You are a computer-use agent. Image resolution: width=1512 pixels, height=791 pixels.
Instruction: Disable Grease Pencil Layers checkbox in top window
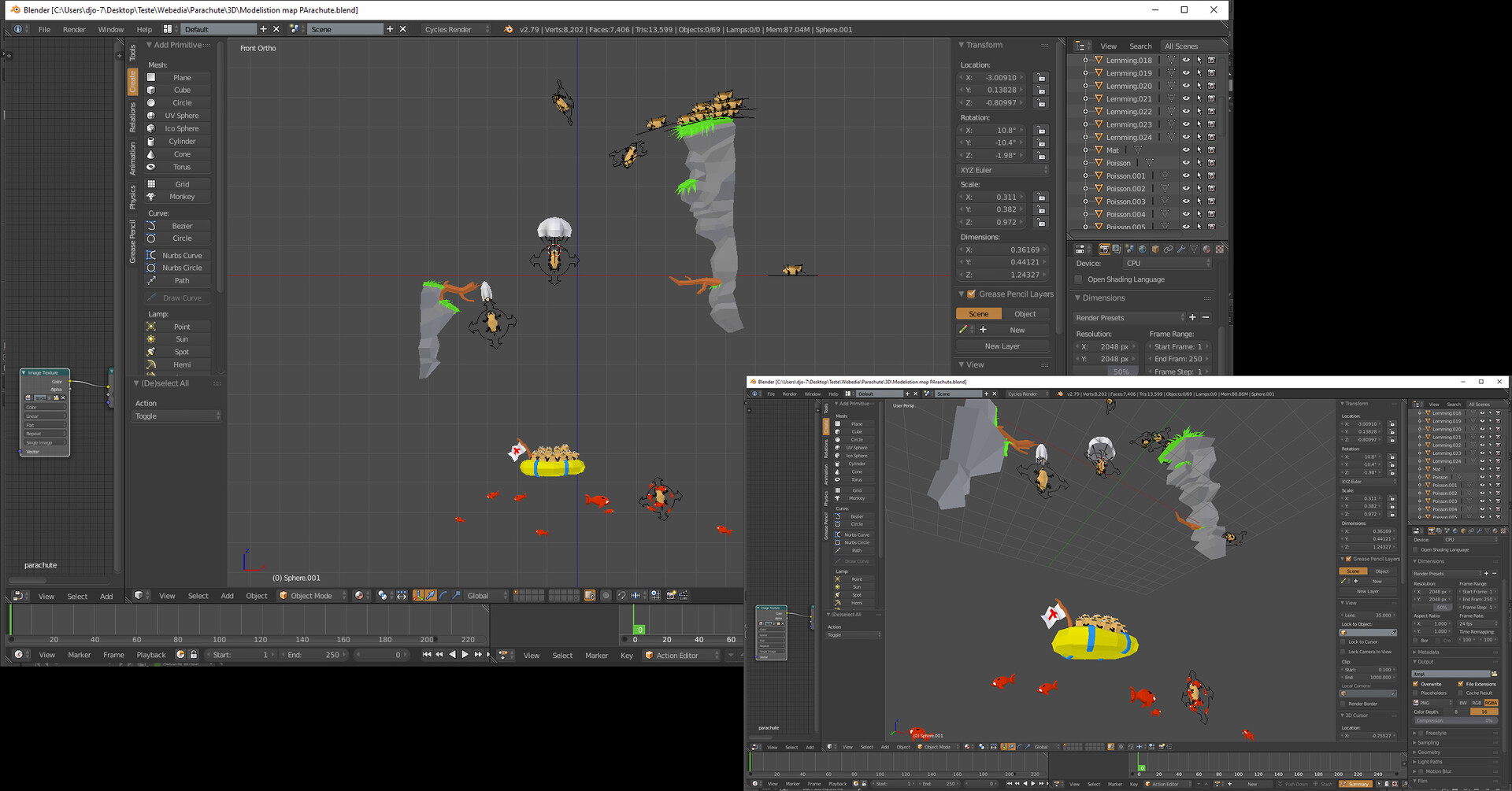[x=971, y=294]
